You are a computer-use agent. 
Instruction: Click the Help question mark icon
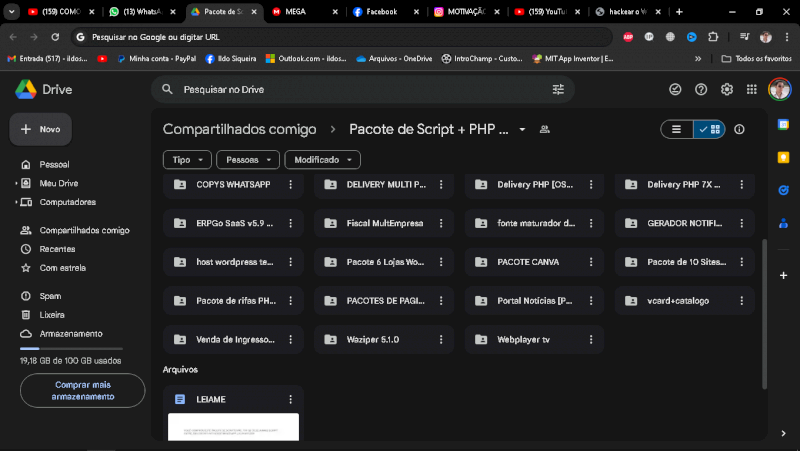(x=701, y=89)
